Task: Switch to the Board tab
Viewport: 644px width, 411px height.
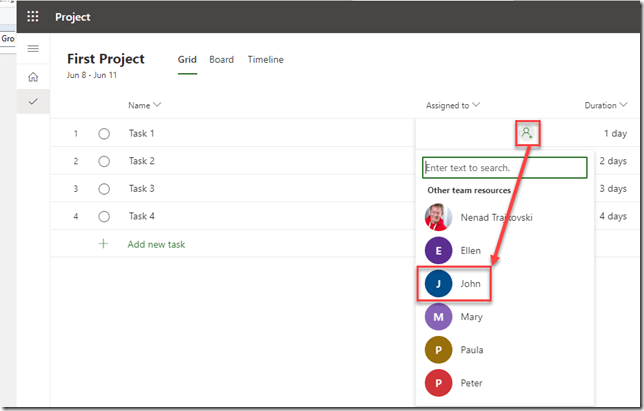Action: point(221,60)
